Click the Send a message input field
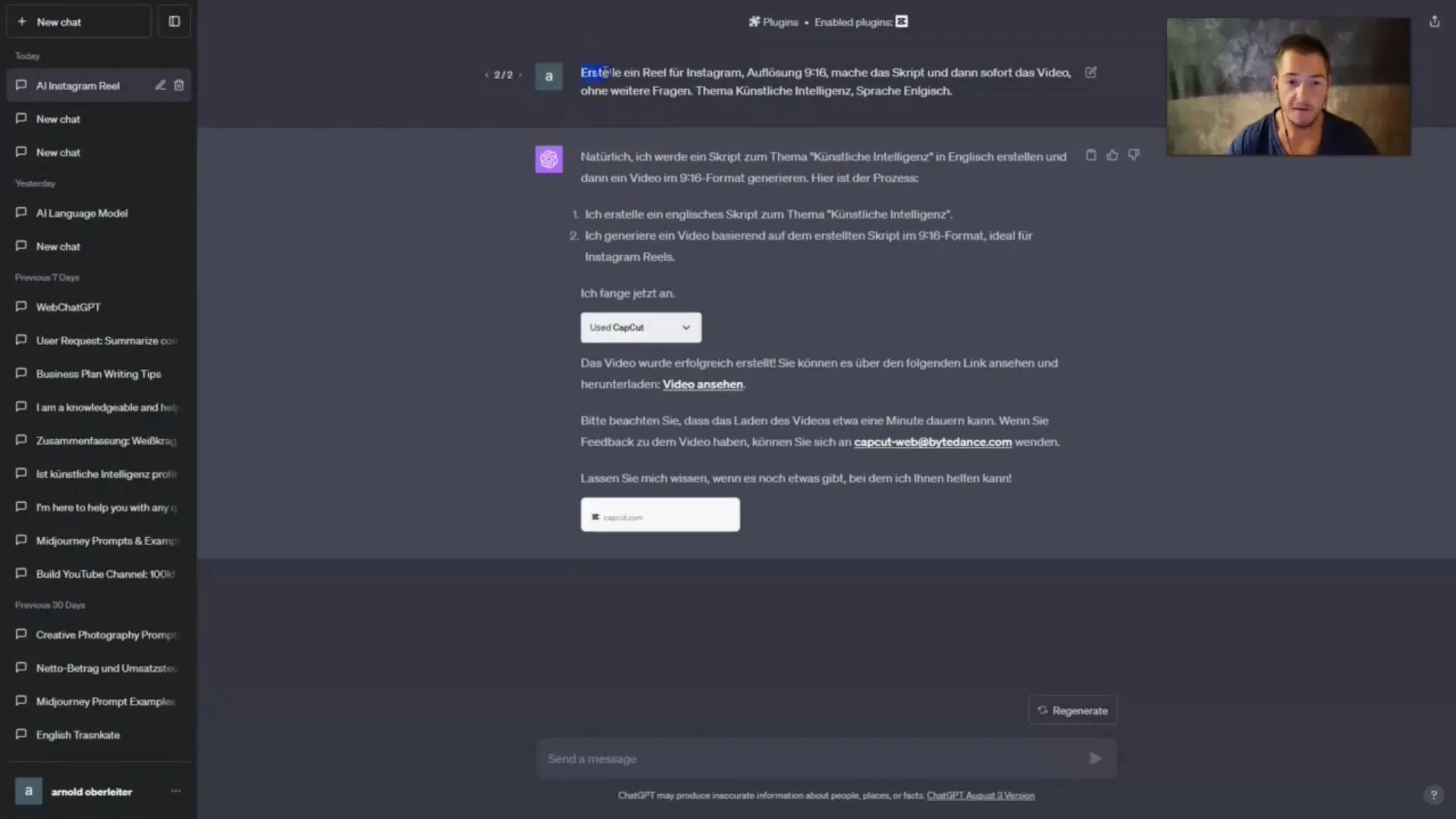This screenshot has height=819, width=1456. point(812,758)
